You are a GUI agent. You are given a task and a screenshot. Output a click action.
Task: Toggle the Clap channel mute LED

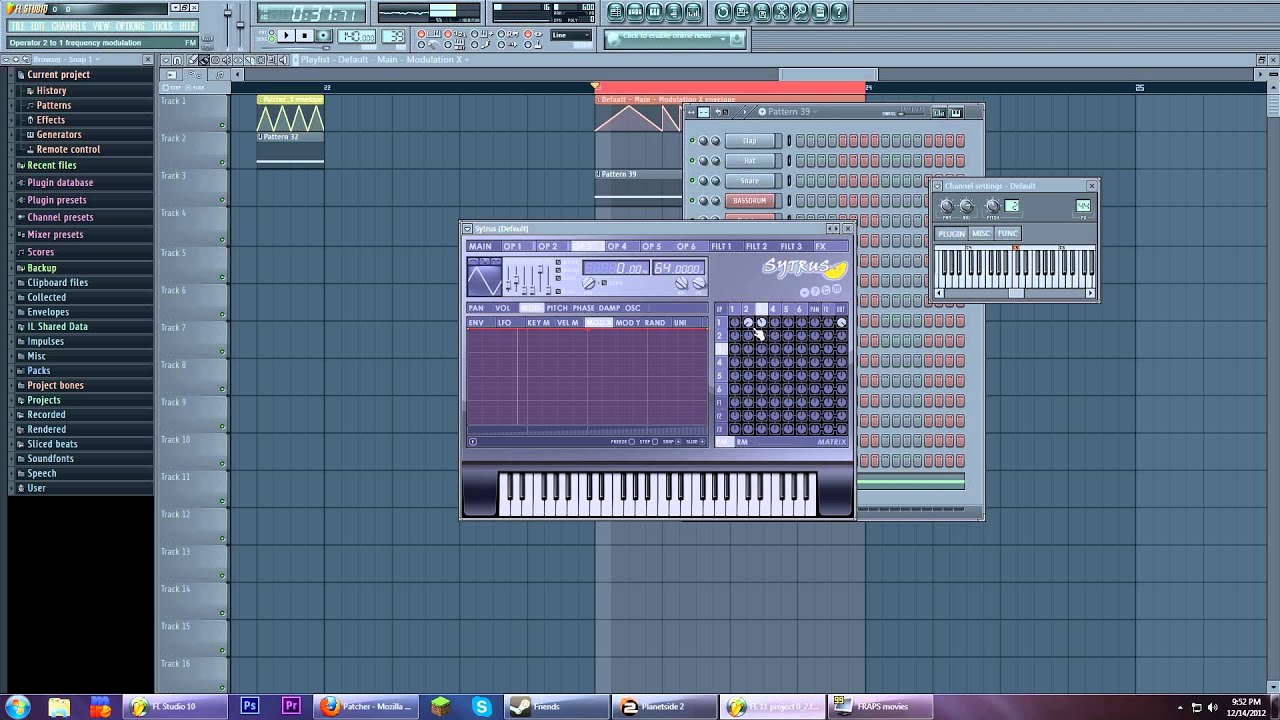coord(692,141)
